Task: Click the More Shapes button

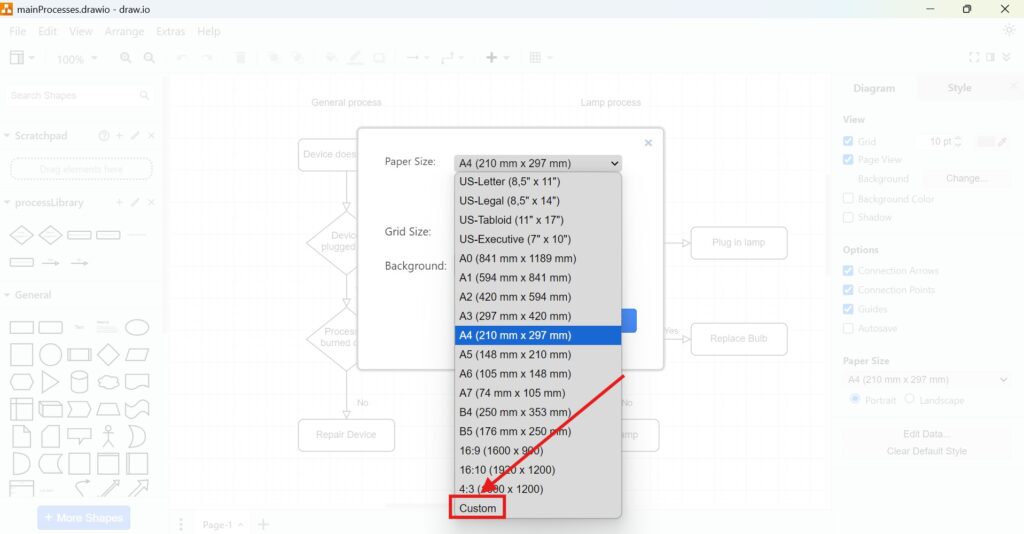Action: point(84,518)
